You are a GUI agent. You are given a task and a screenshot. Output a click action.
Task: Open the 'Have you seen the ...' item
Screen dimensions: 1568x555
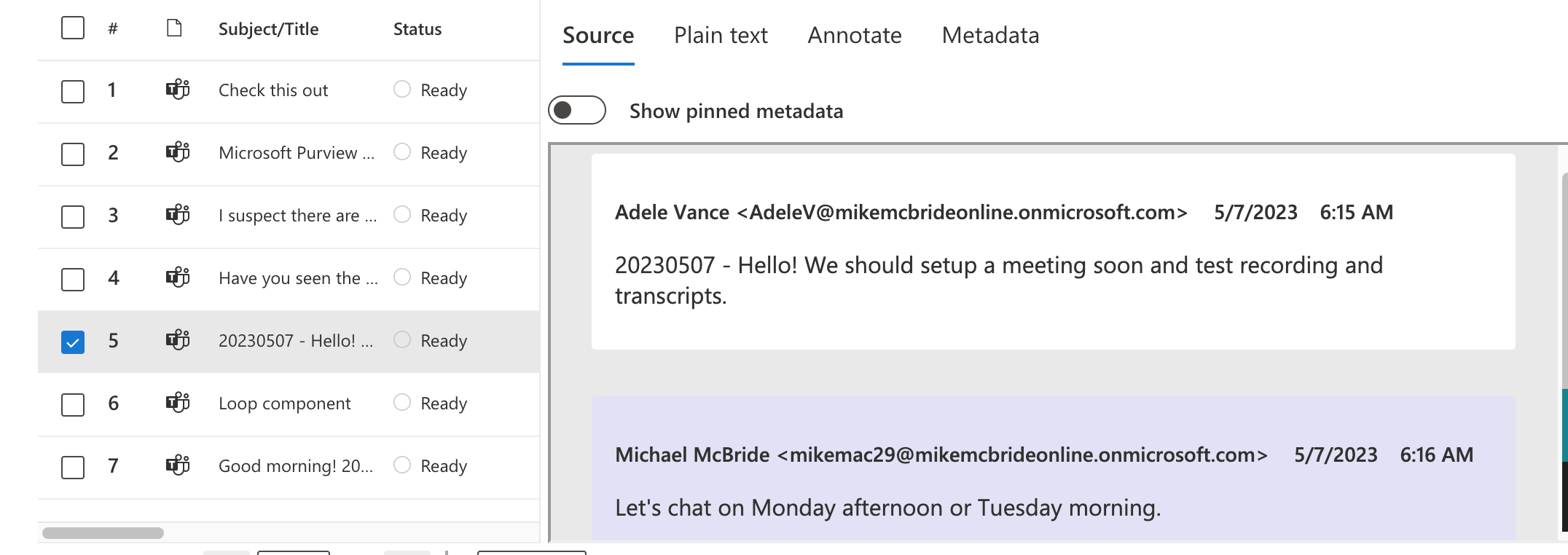[x=298, y=278]
